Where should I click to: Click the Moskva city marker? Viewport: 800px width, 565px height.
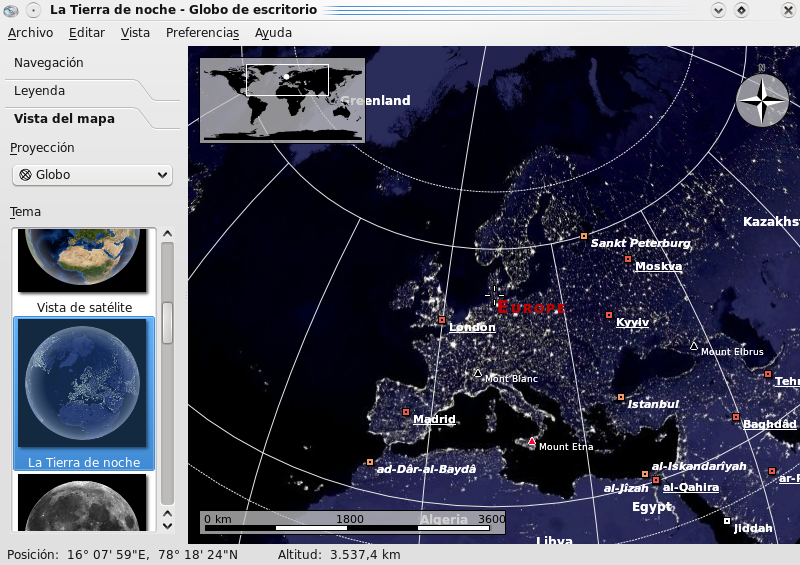point(628,259)
